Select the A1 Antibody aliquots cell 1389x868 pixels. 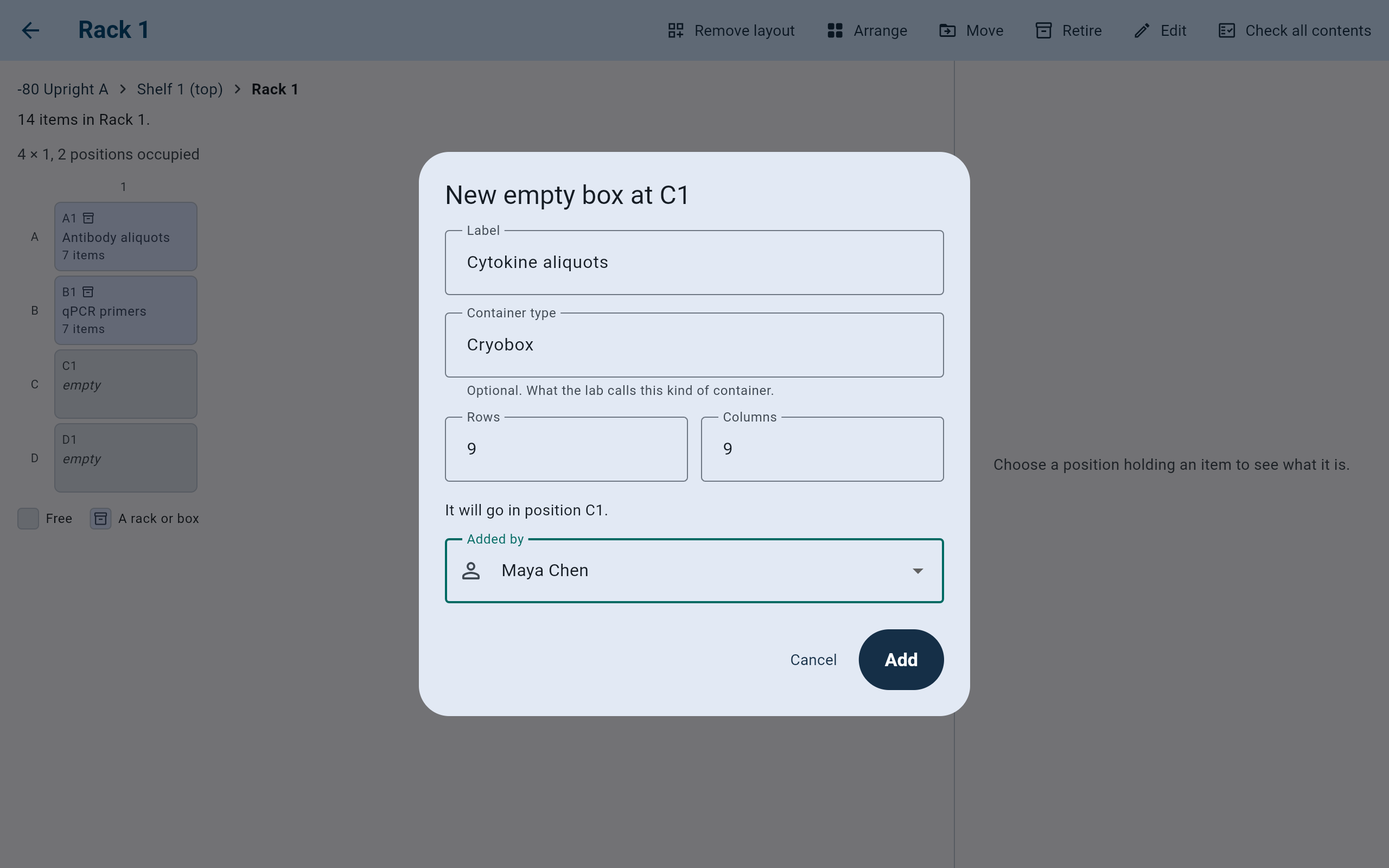(x=126, y=237)
